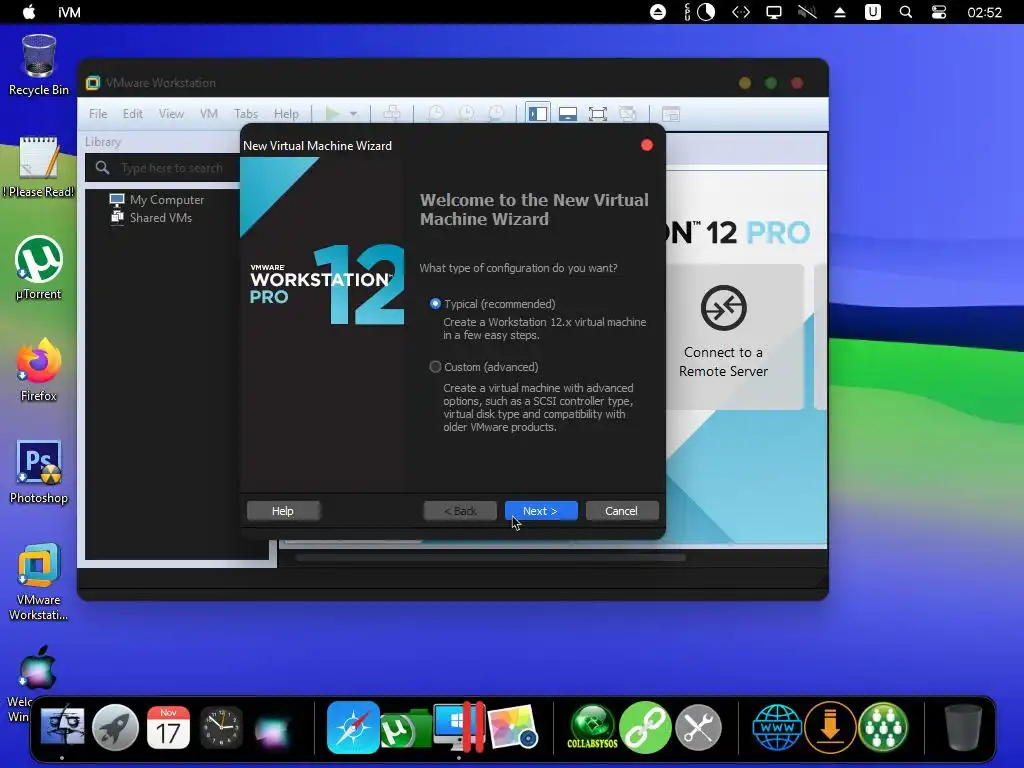Screen dimensions: 1024x768
Task: Open the Edit menu in VMware Workstation
Action: [133, 114]
